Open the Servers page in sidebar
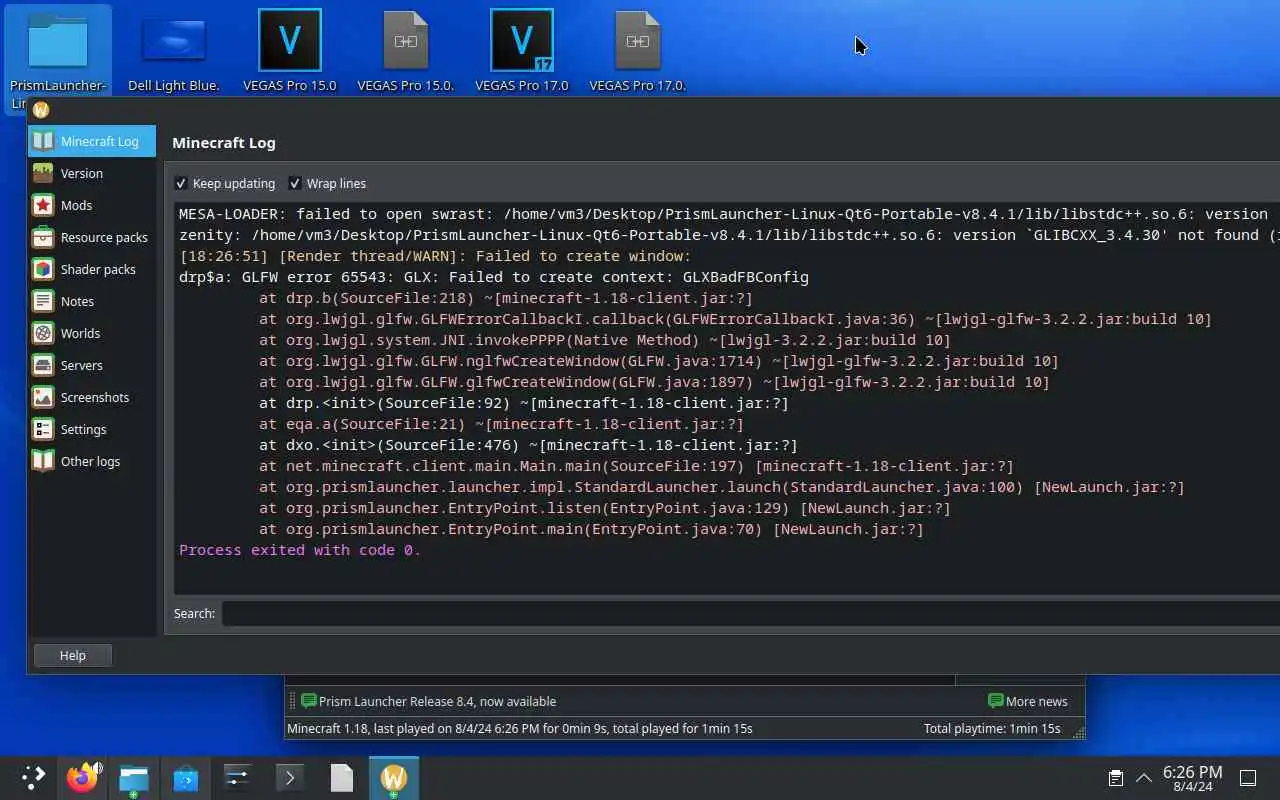Screen dimensions: 1280x800 tap(92, 365)
